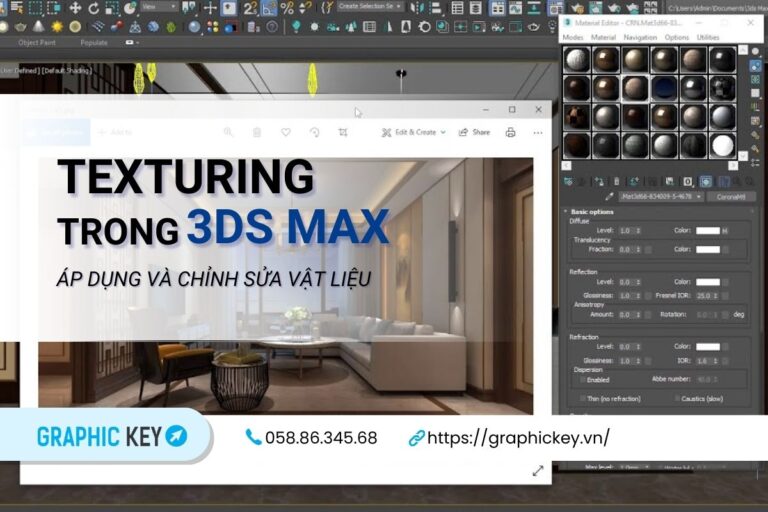Assign material to selection in Material Editor
Screen dimensions: 768x512
point(600,182)
